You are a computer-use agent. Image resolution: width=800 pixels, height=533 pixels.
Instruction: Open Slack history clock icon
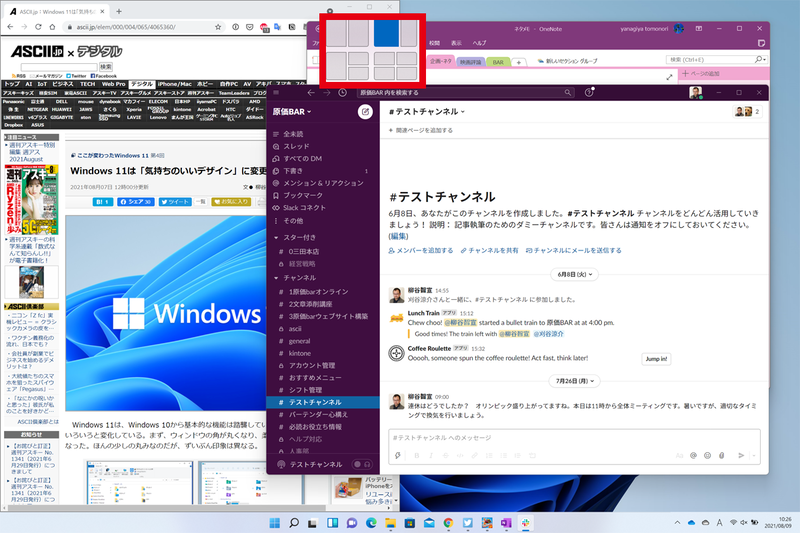click(x=343, y=92)
